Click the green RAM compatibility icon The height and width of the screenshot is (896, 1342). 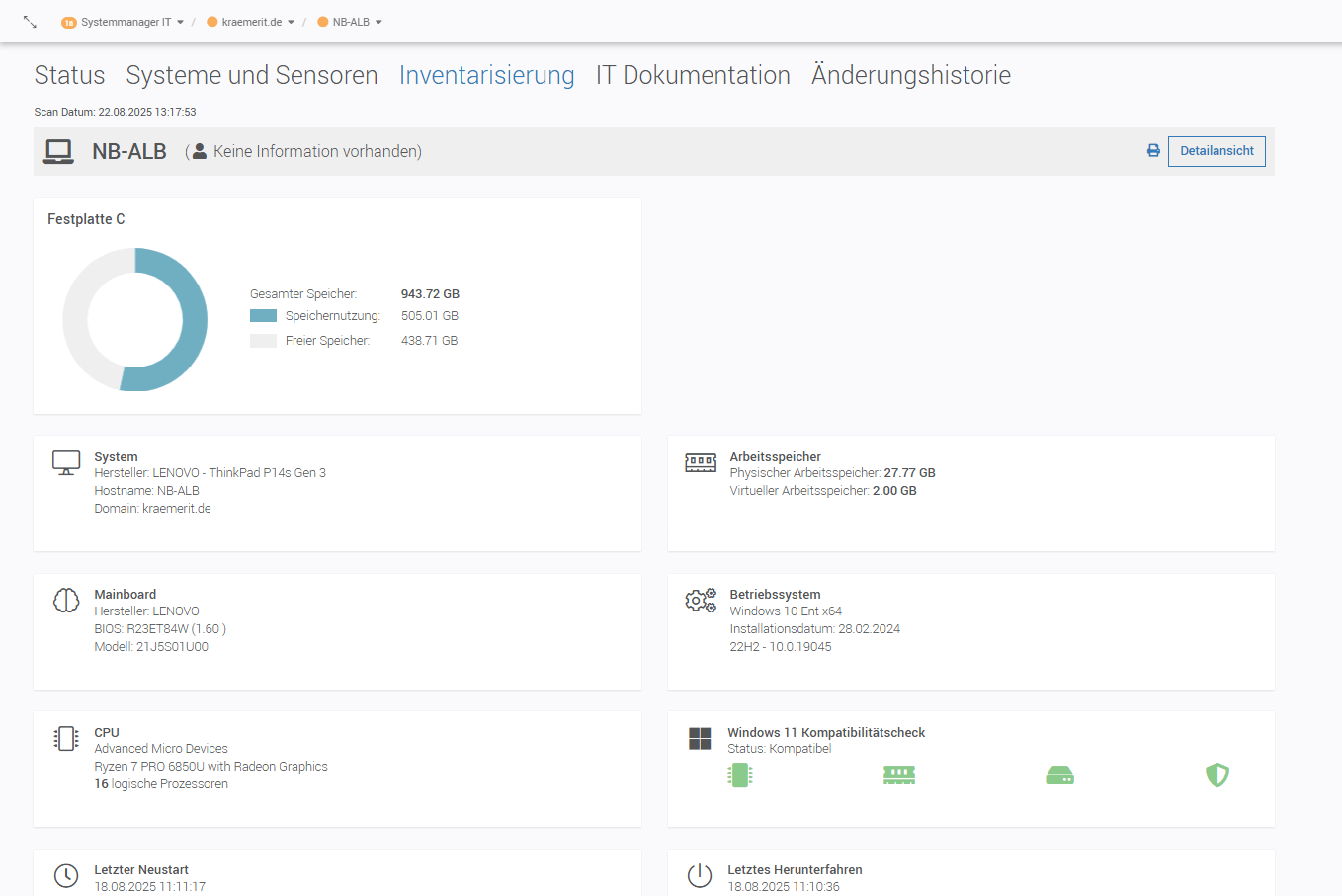pyautogui.click(x=898, y=775)
